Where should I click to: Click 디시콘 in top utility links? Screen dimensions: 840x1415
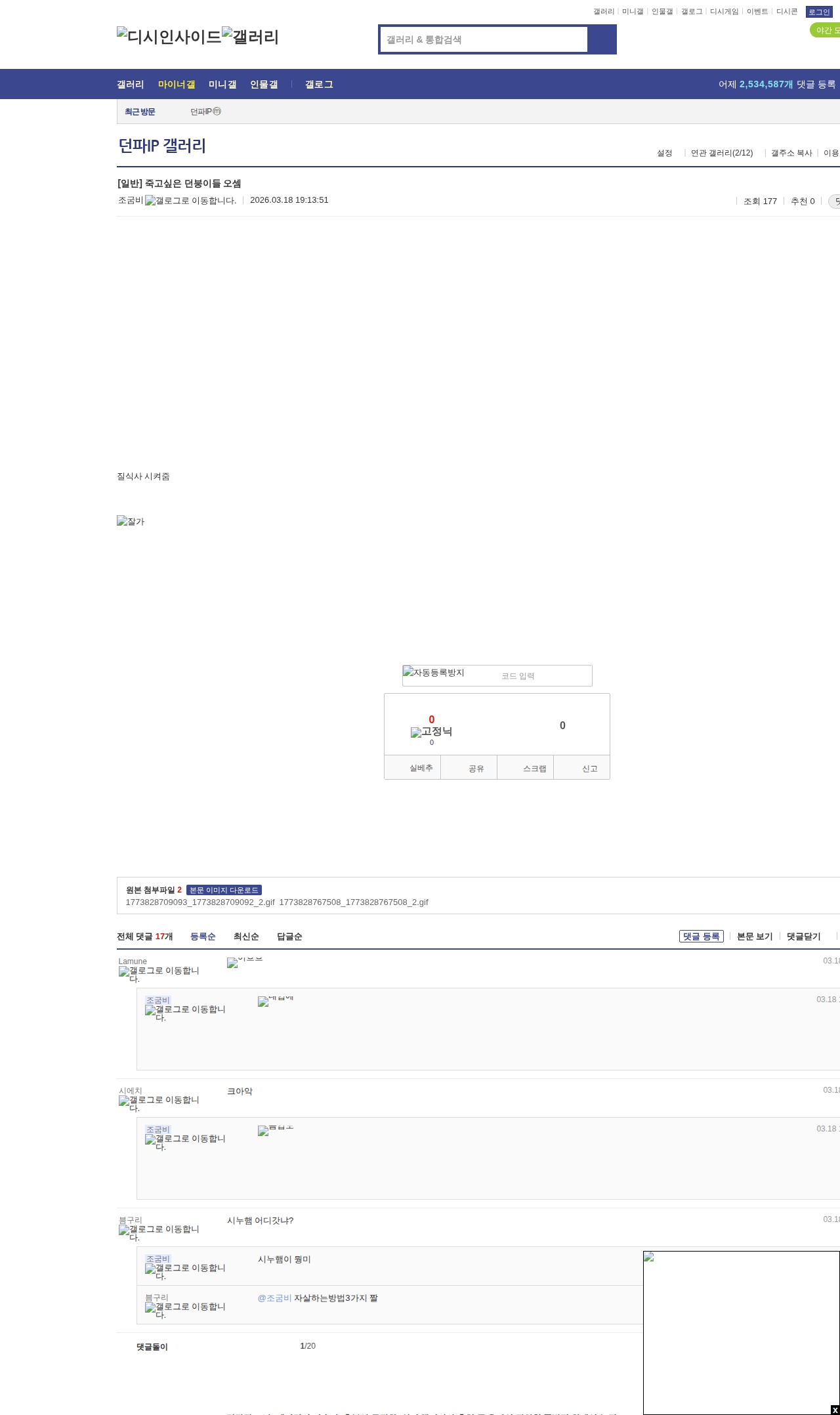[787, 12]
